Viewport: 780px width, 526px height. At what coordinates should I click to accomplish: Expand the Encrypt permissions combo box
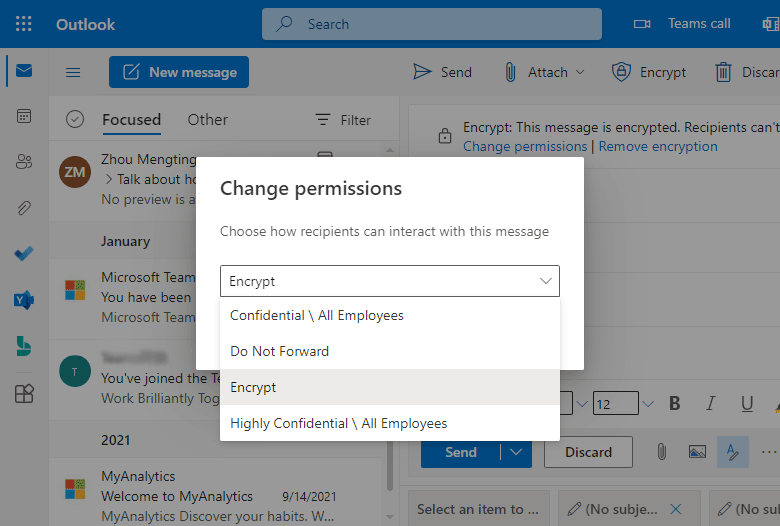pyautogui.click(x=390, y=281)
